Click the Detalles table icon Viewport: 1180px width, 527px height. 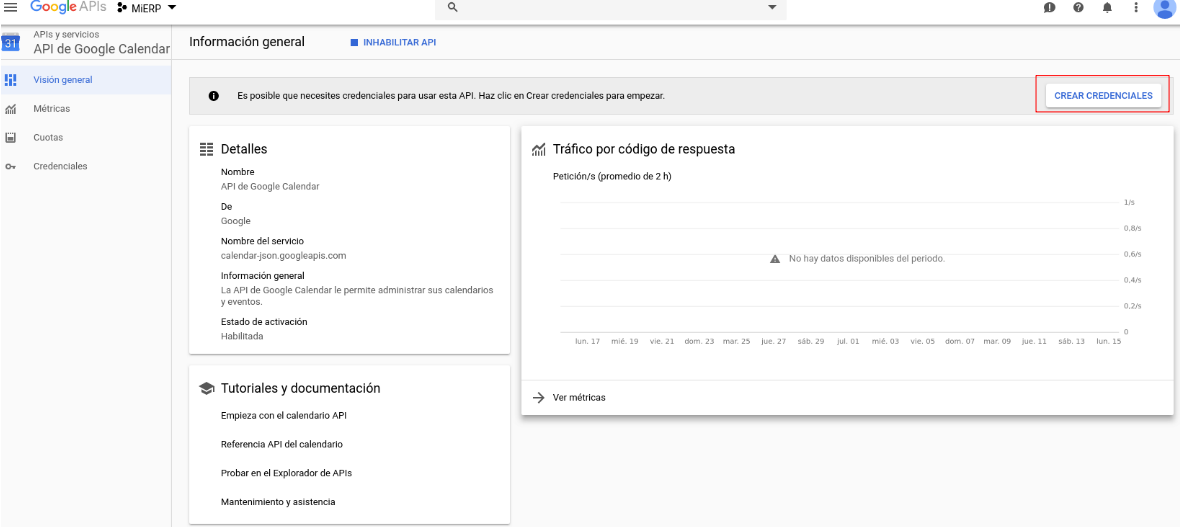click(x=205, y=149)
